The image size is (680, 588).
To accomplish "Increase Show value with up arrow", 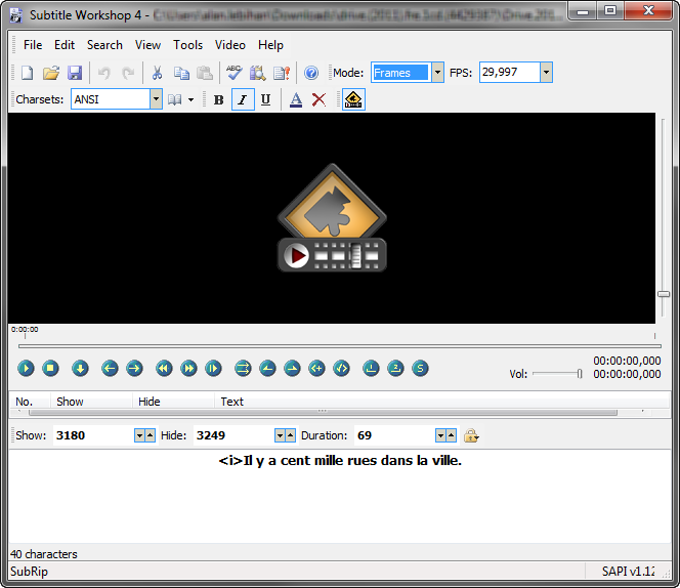I will [x=150, y=435].
